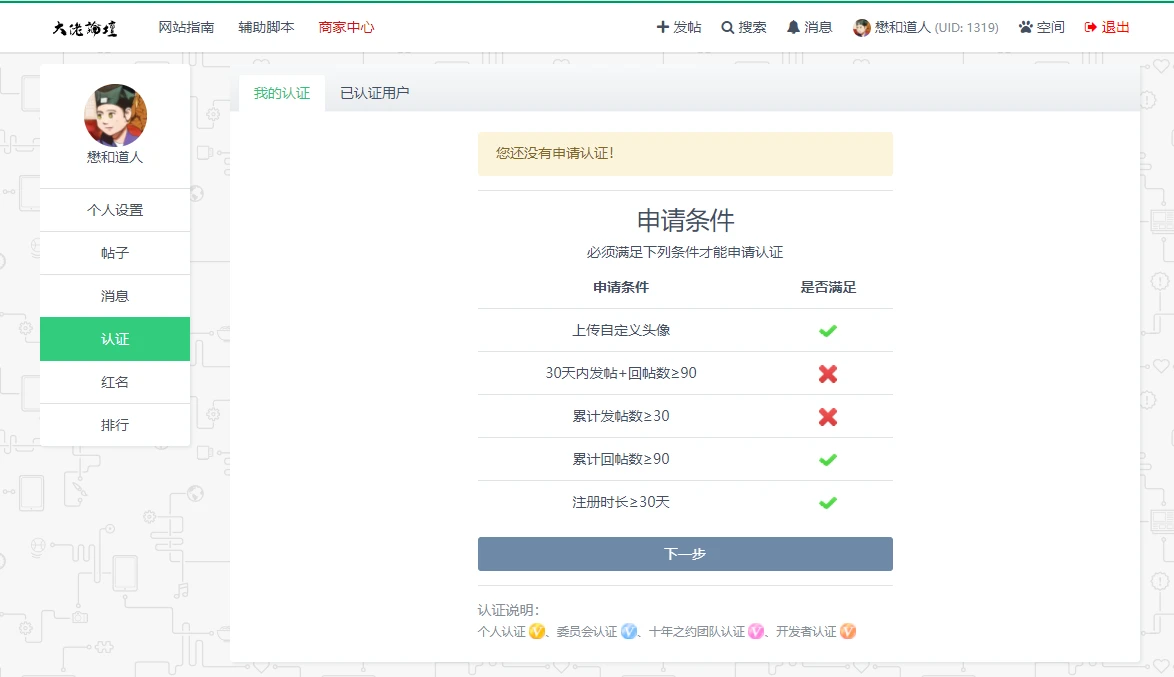Open search via the magnifier icon
This screenshot has height=677, width=1174.
[727, 28]
